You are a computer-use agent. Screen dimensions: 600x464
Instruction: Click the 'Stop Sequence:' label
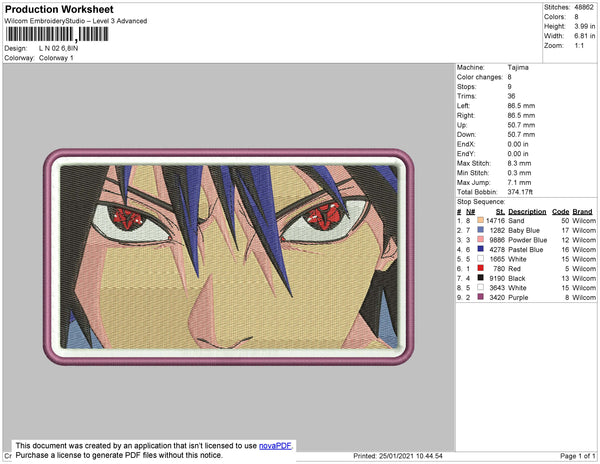pos(481,202)
